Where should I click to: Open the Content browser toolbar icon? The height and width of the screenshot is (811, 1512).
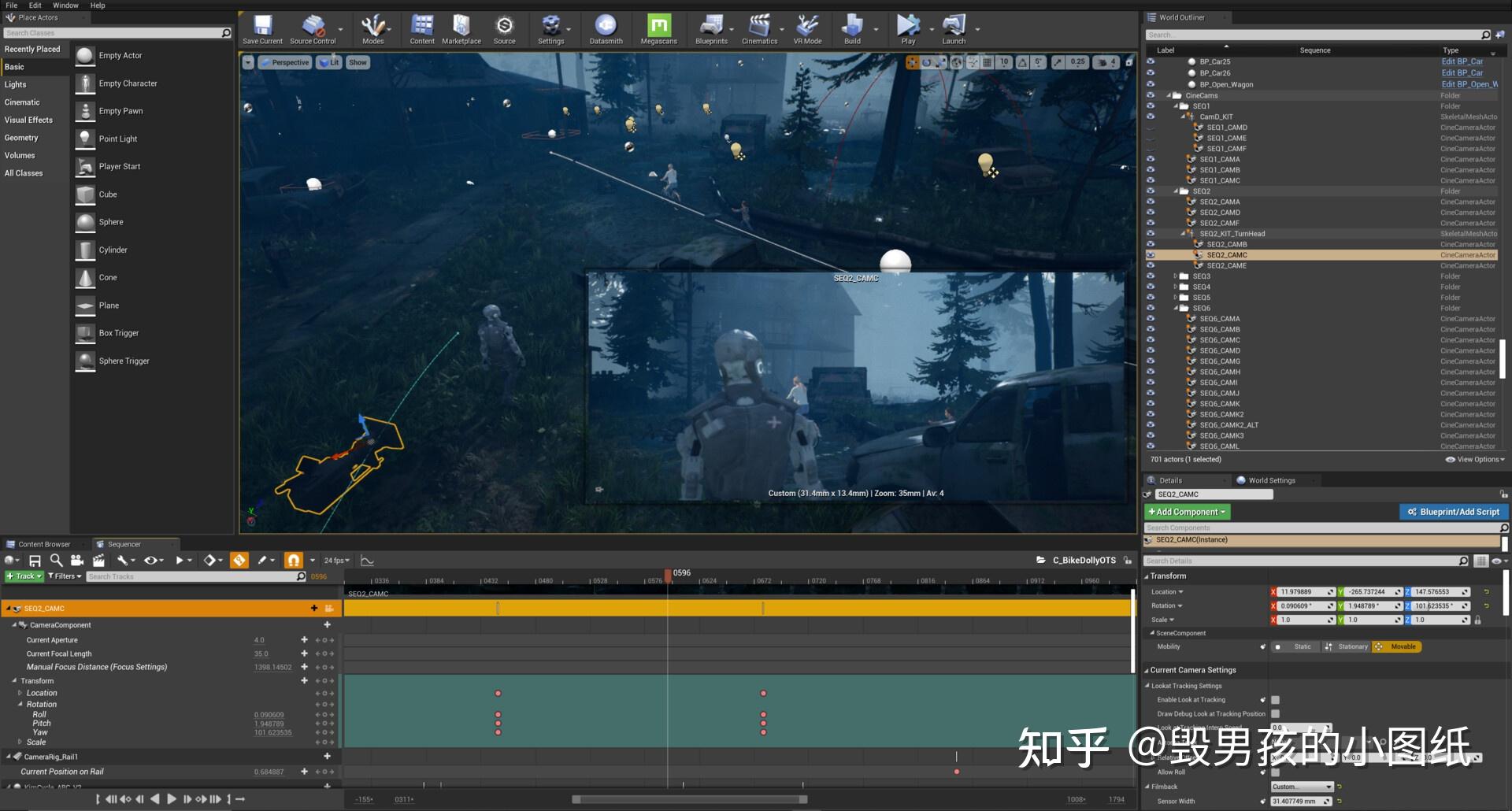coord(422,29)
